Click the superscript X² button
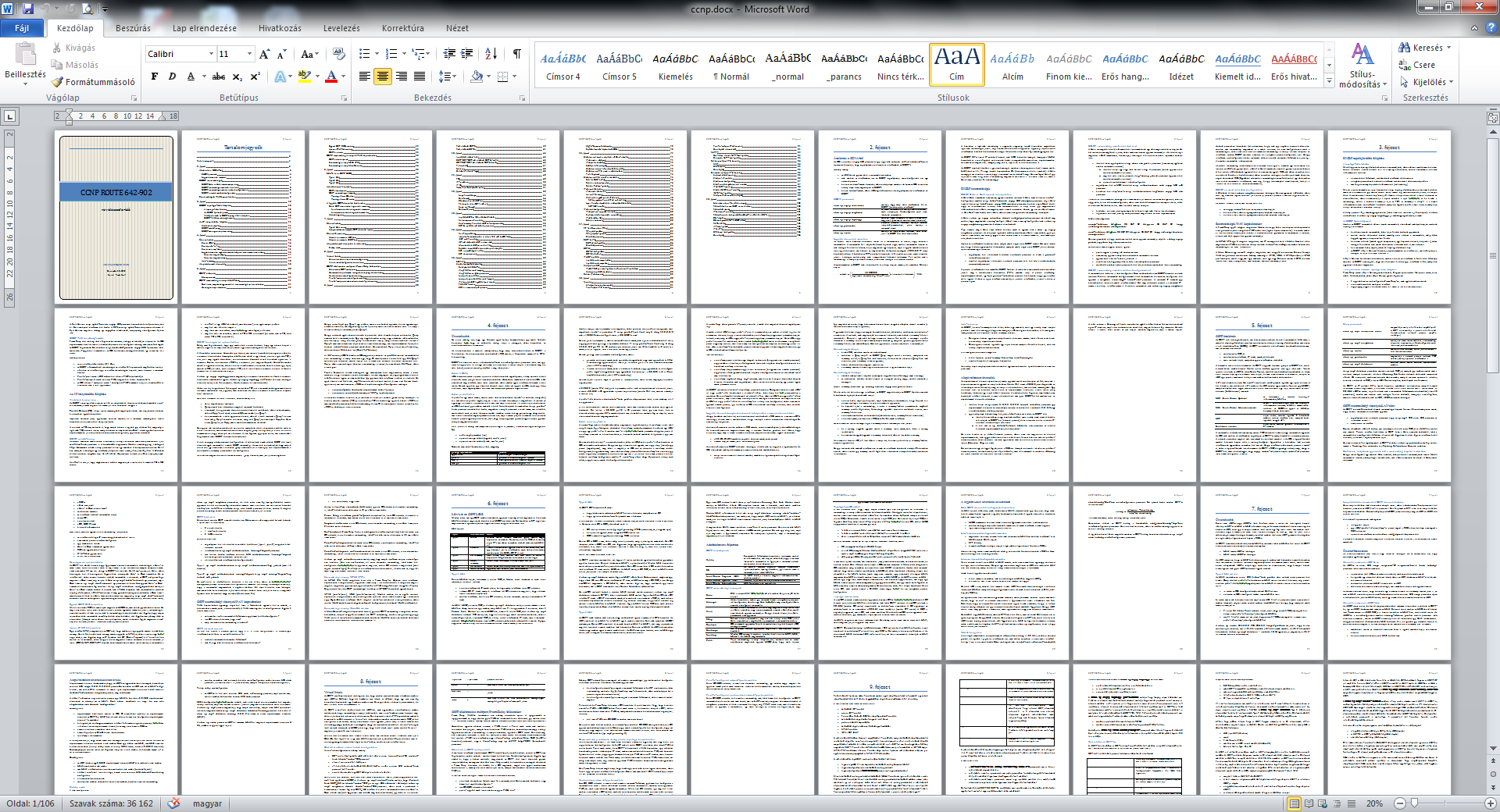This screenshot has height=812, width=1500. tap(255, 77)
